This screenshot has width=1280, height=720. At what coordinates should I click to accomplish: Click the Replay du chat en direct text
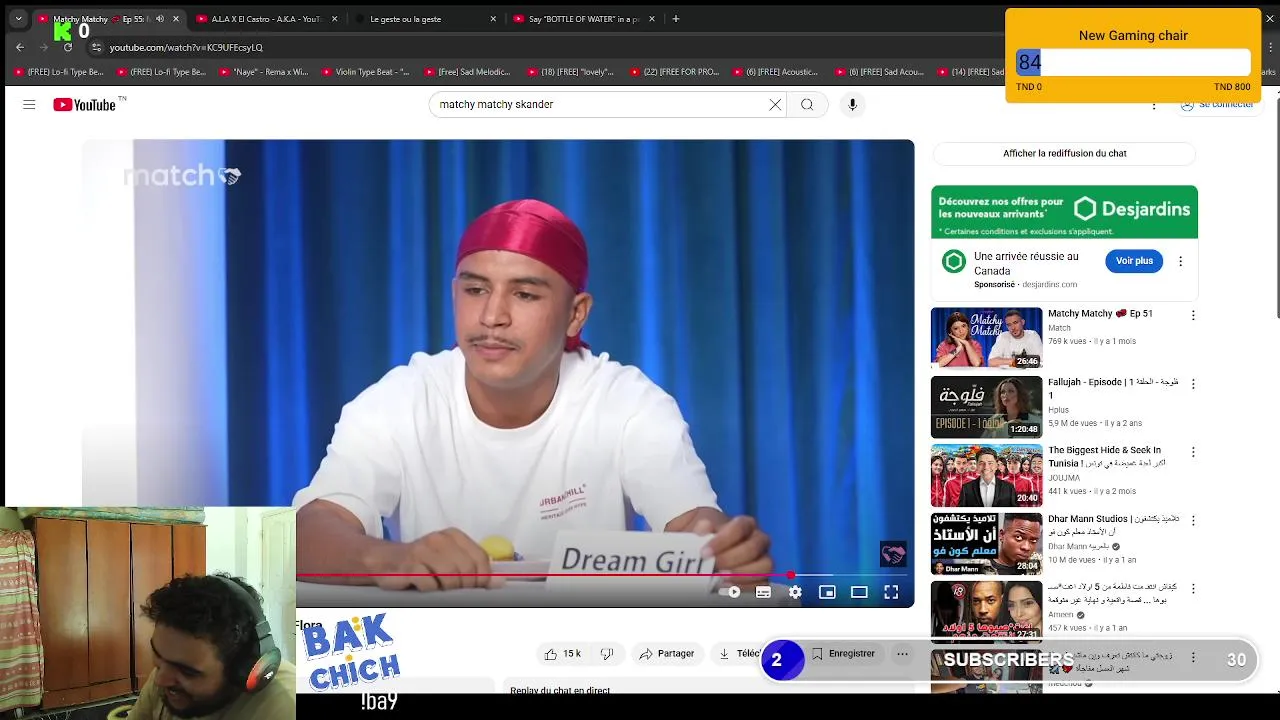coord(560,690)
